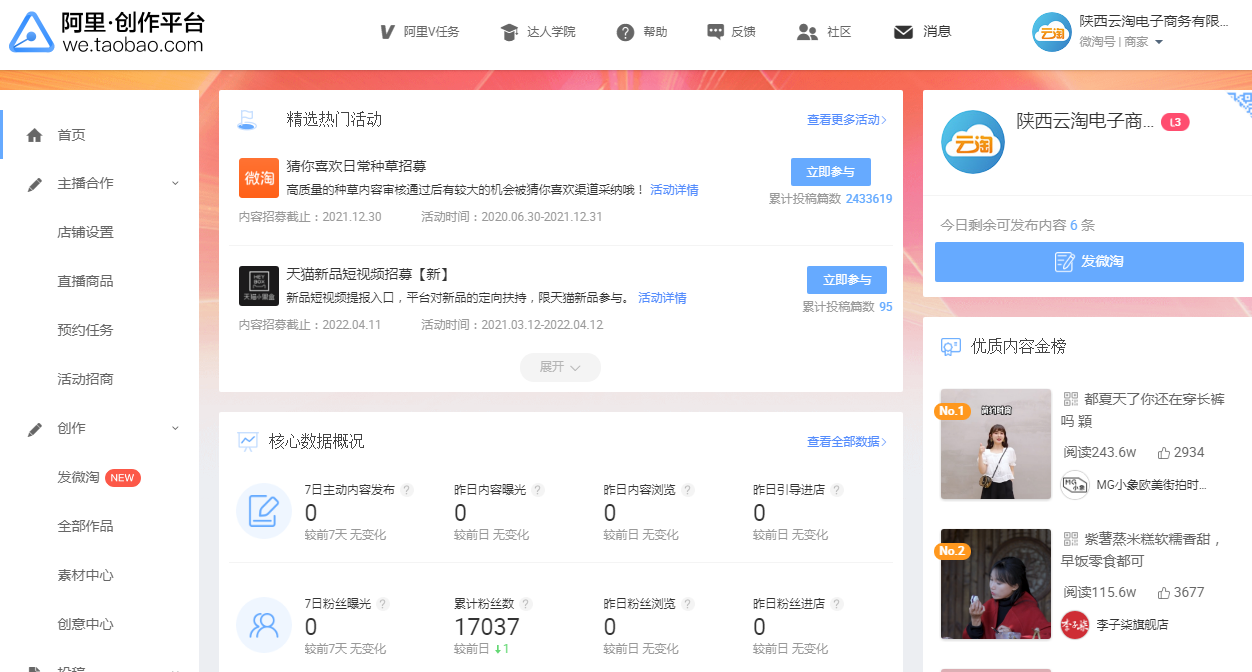
Task: Click the 发微淘 blue button
Action: [x=1089, y=261]
